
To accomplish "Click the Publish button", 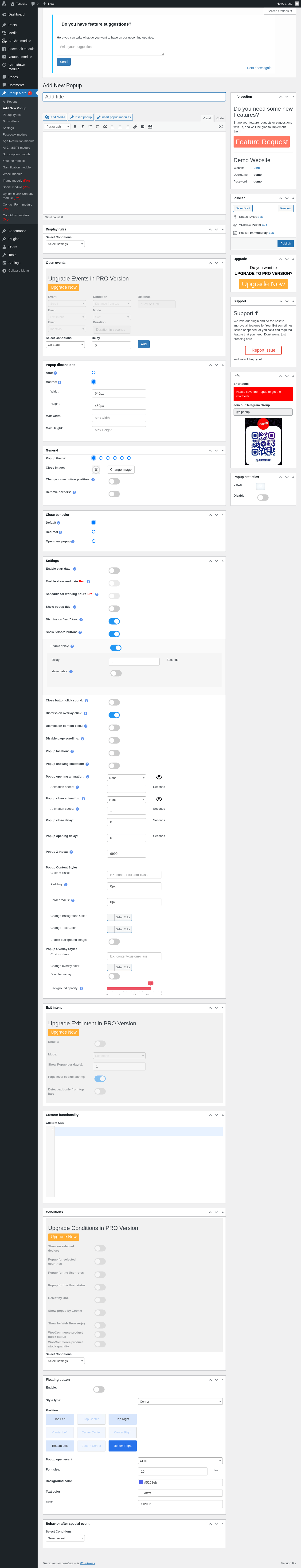I will [285, 243].
